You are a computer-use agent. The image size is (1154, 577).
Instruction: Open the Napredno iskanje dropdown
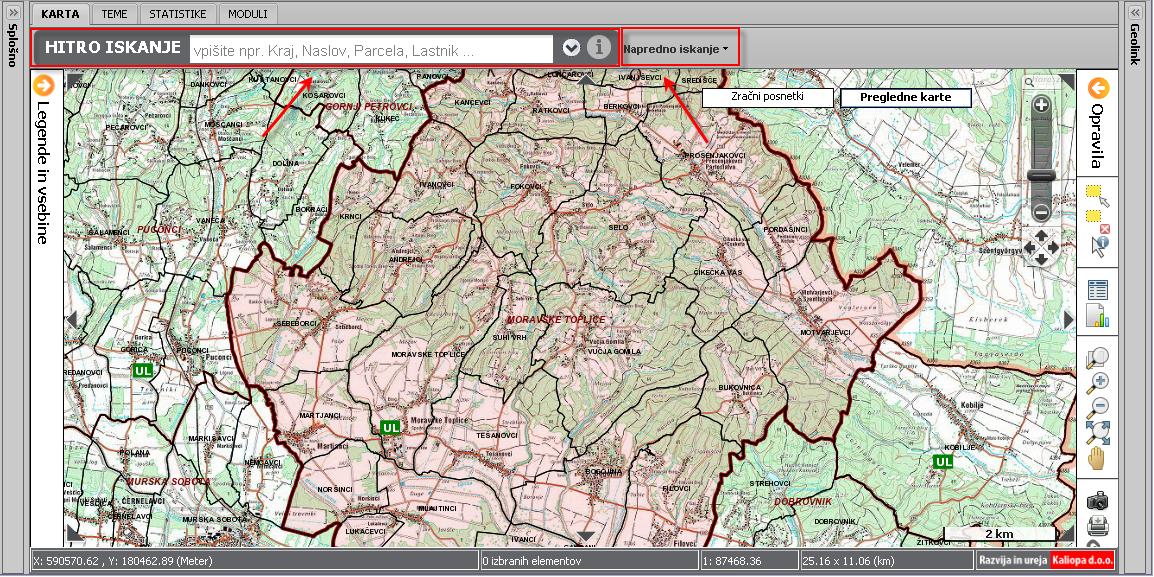[675, 48]
